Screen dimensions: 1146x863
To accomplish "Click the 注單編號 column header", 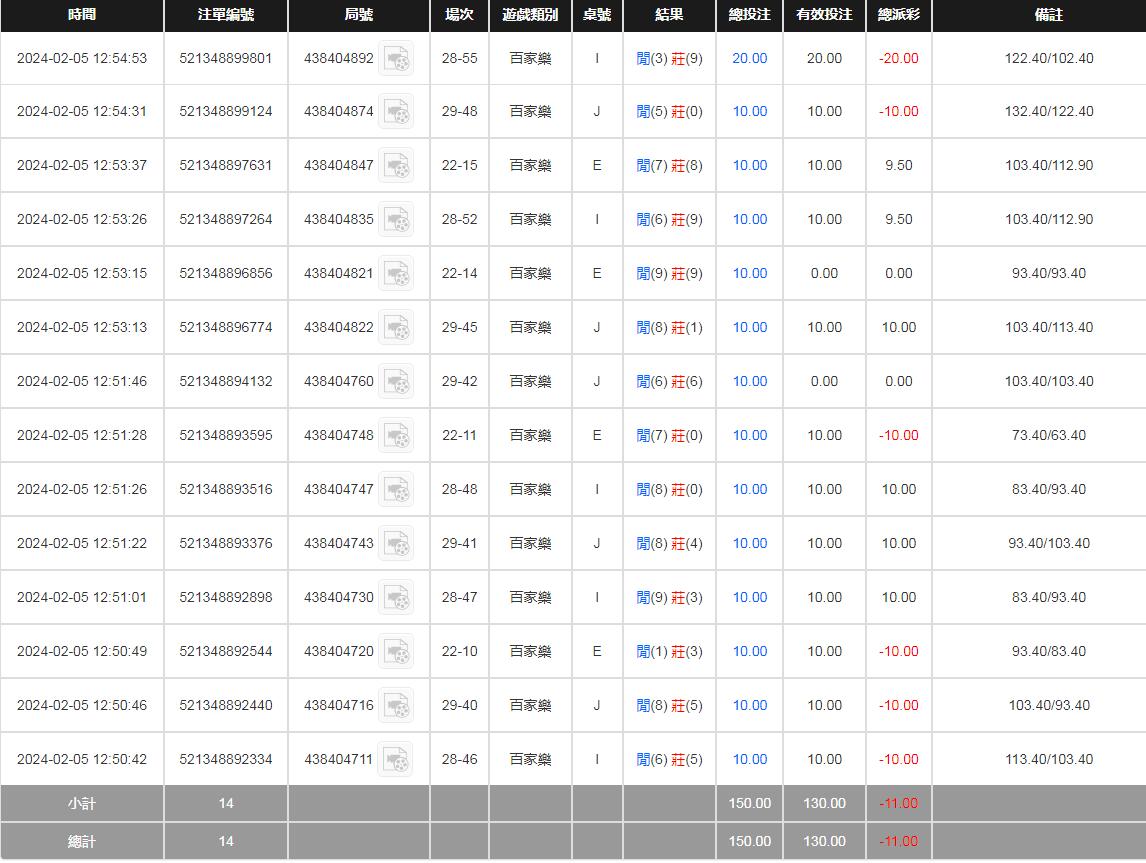I will (226, 15).
